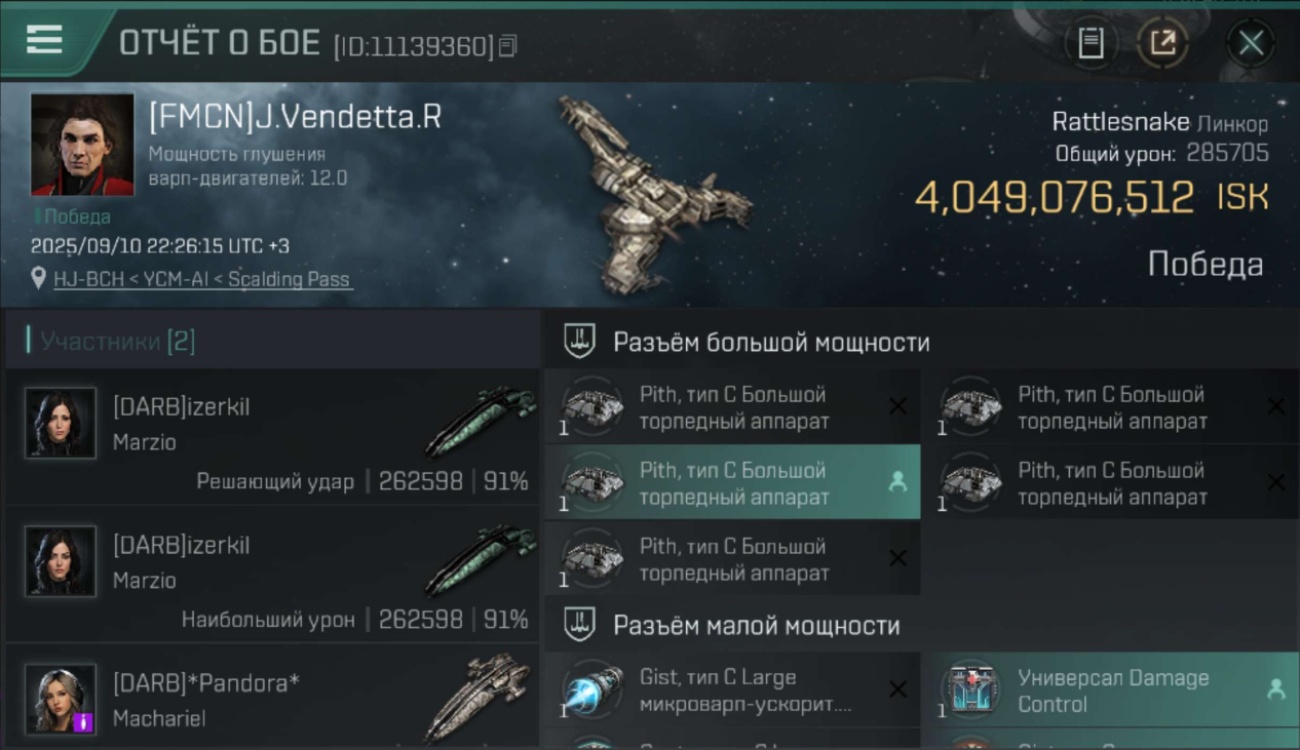Open *Pandora* pilot portrait
The width and height of the screenshot is (1300, 750).
point(61,699)
